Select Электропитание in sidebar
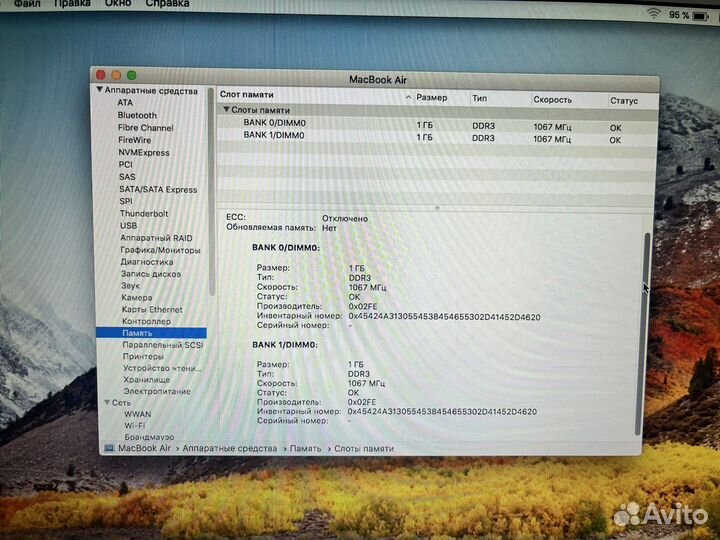The width and height of the screenshot is (720, 540). 157,391
